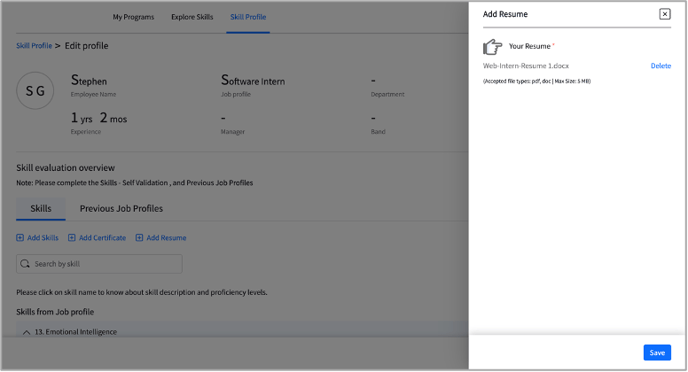Save the resume
Image resolution: width=688 pixels, height=372 pixels.
657,353
